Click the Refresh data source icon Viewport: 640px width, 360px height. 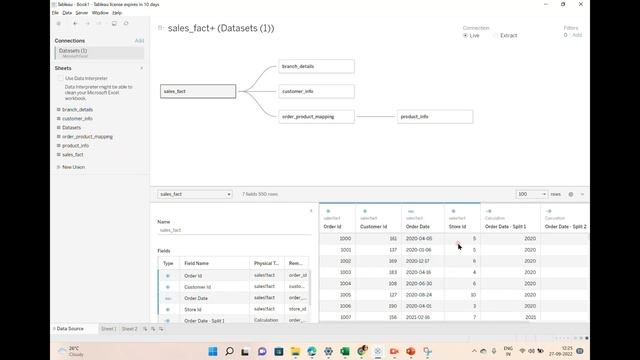pyautogui.click(x=126, y=24)
